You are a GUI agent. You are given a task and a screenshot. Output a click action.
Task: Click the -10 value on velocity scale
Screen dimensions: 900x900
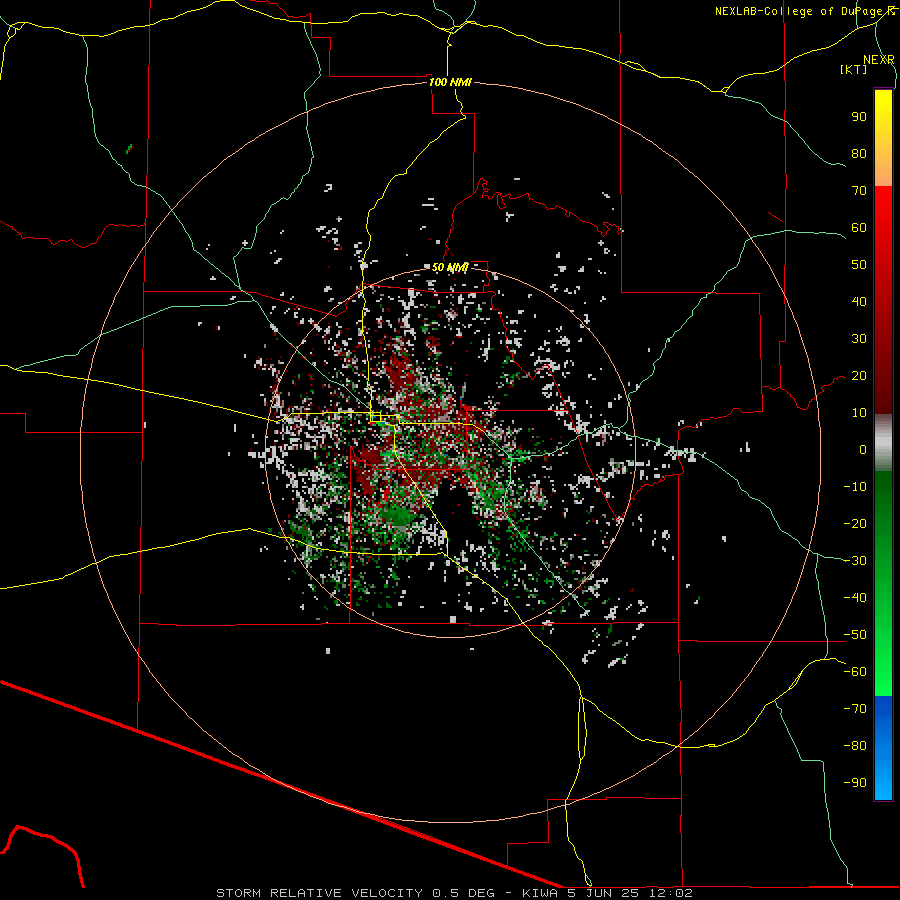point(855,487)
